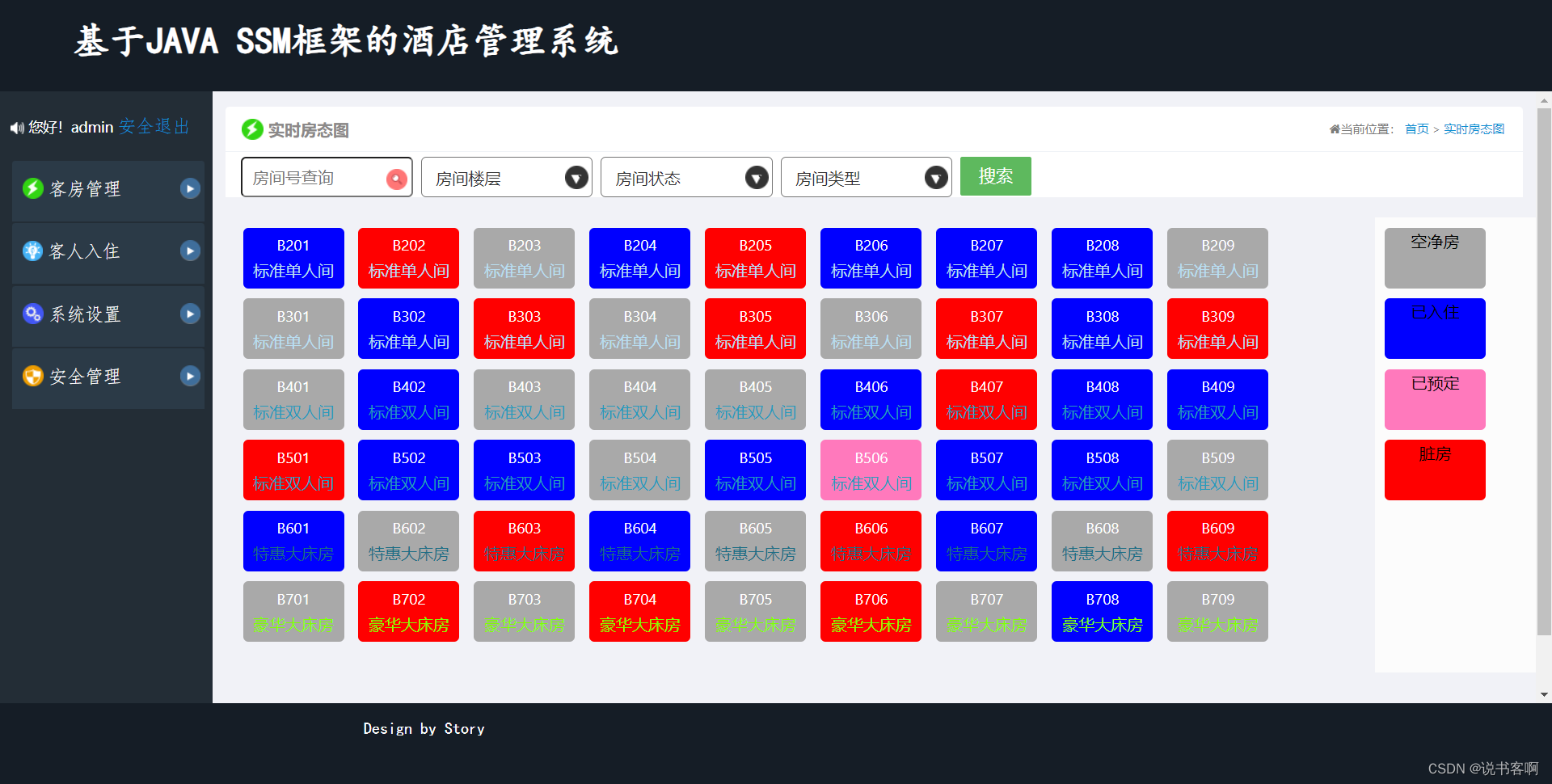
Task: Select room B609 tile
Action: [x=1218, y=541]
